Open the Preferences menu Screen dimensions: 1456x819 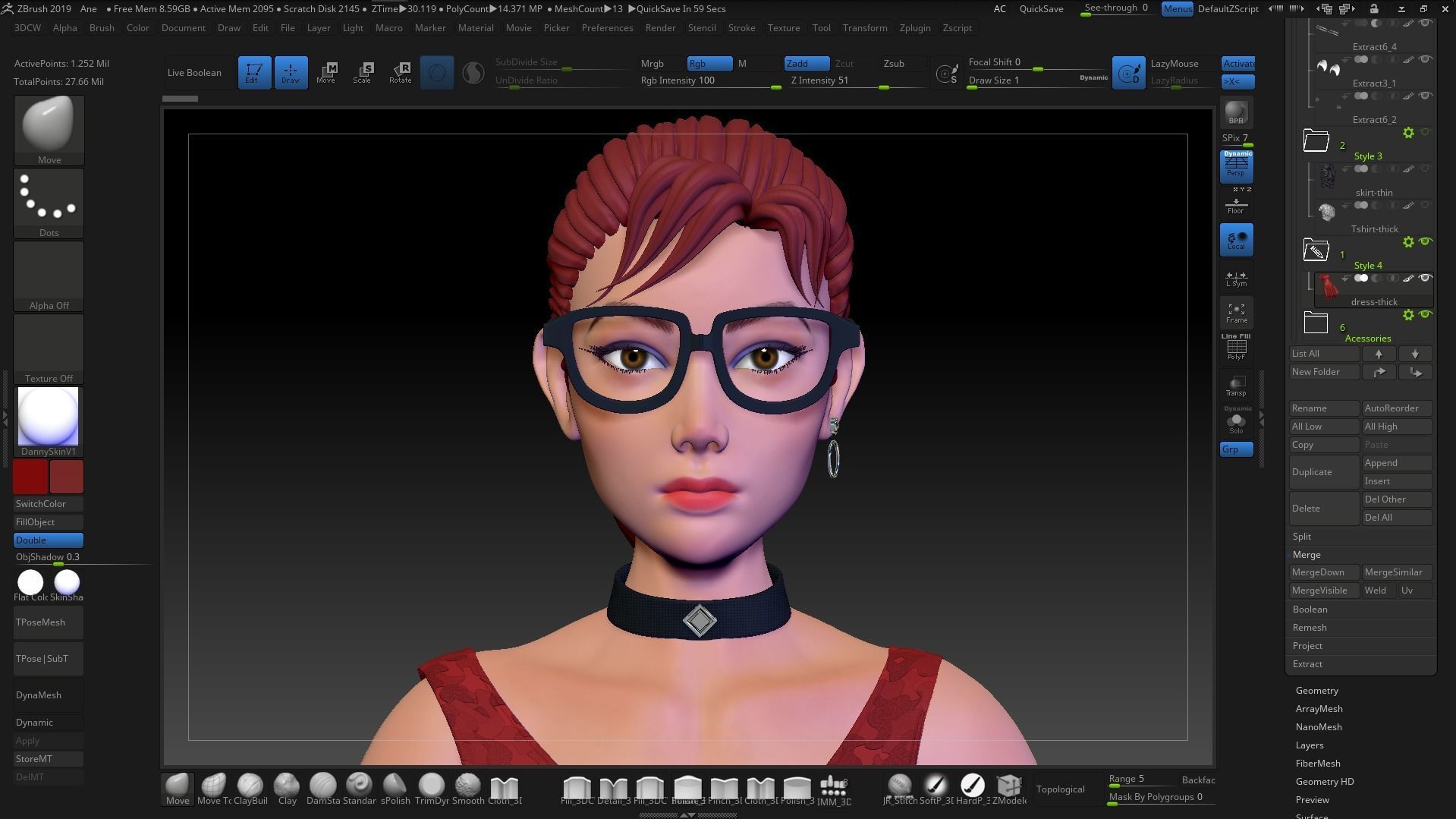coord(607,28)
